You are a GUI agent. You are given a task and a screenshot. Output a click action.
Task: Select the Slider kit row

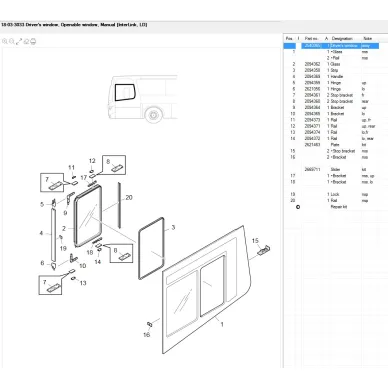(331, 170)
